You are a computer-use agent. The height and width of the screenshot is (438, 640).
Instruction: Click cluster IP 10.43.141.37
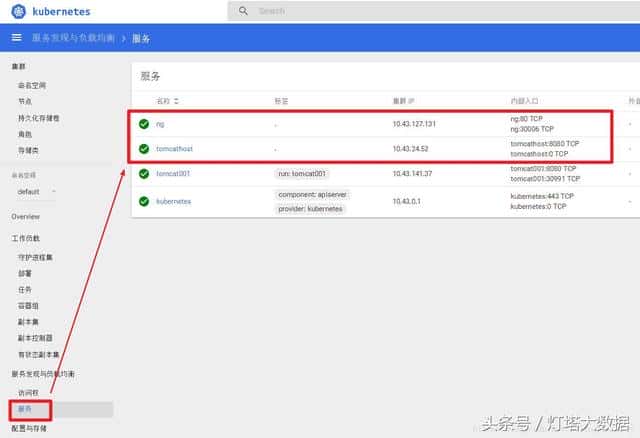(x=412, y=173)
